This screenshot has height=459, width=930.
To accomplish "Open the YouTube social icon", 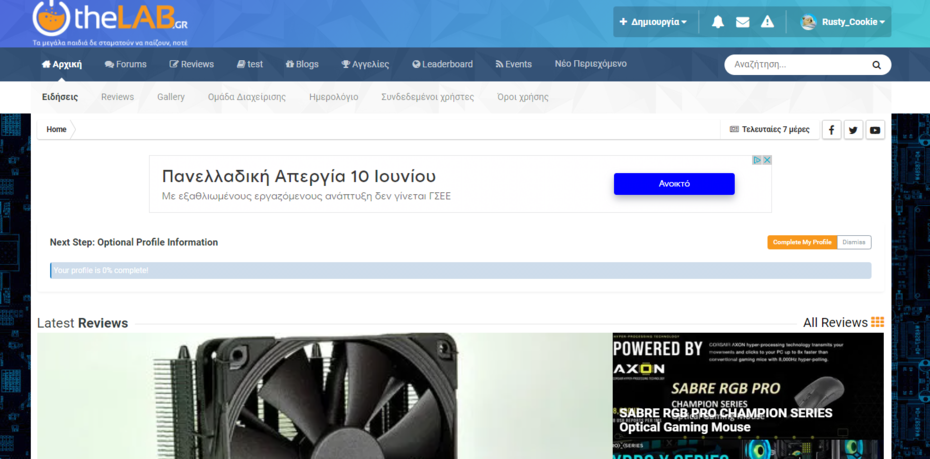I will [x=875, y=130].
